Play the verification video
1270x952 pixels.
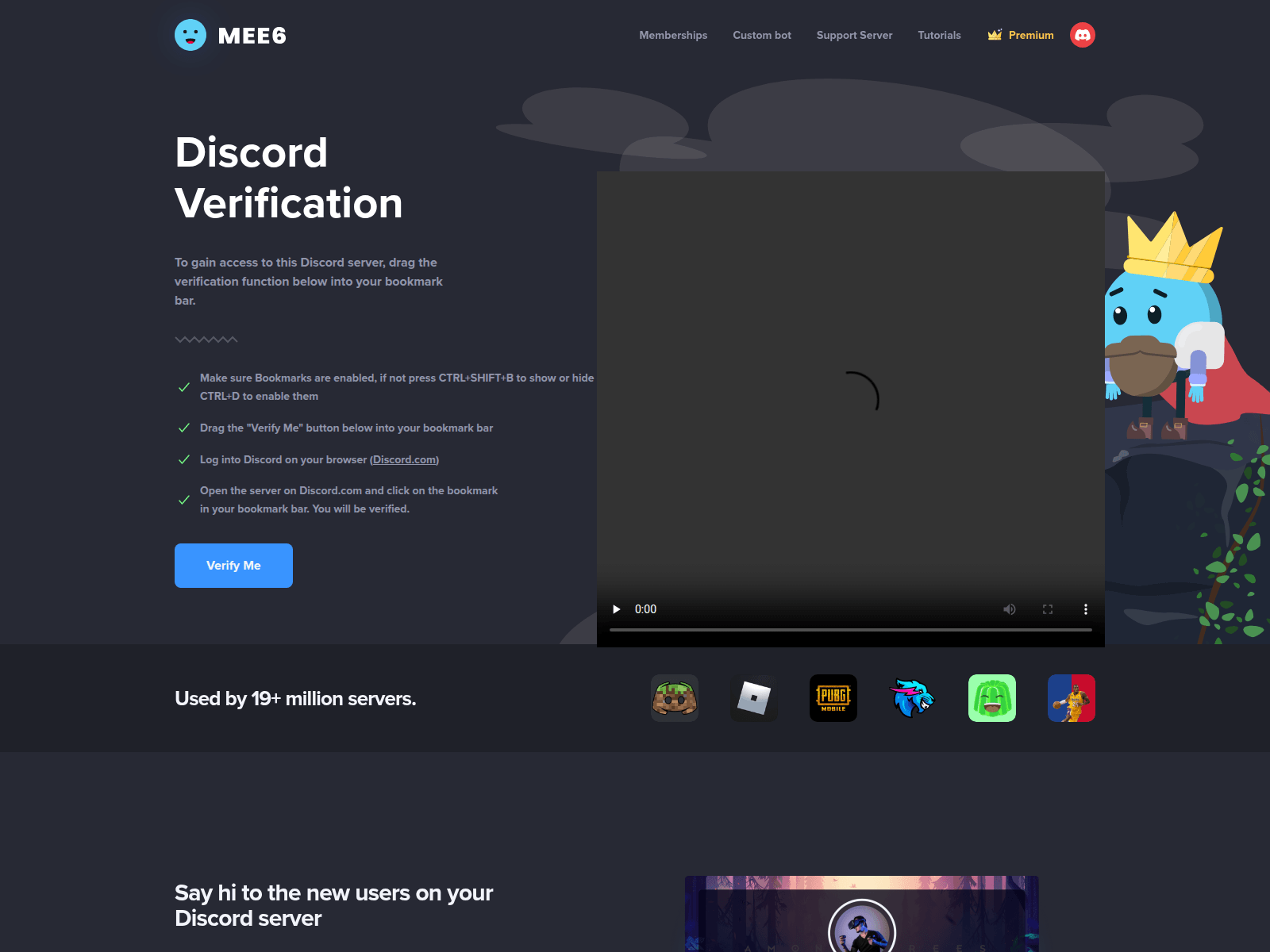pos(616,609)
